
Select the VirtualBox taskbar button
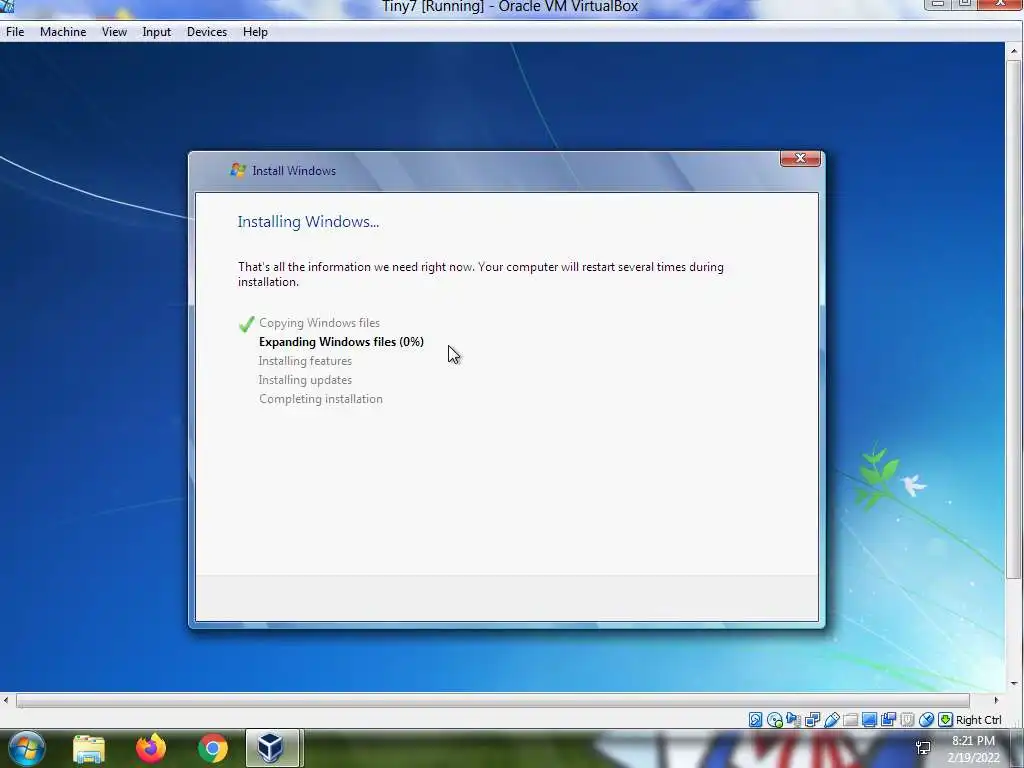coord(272,748)
